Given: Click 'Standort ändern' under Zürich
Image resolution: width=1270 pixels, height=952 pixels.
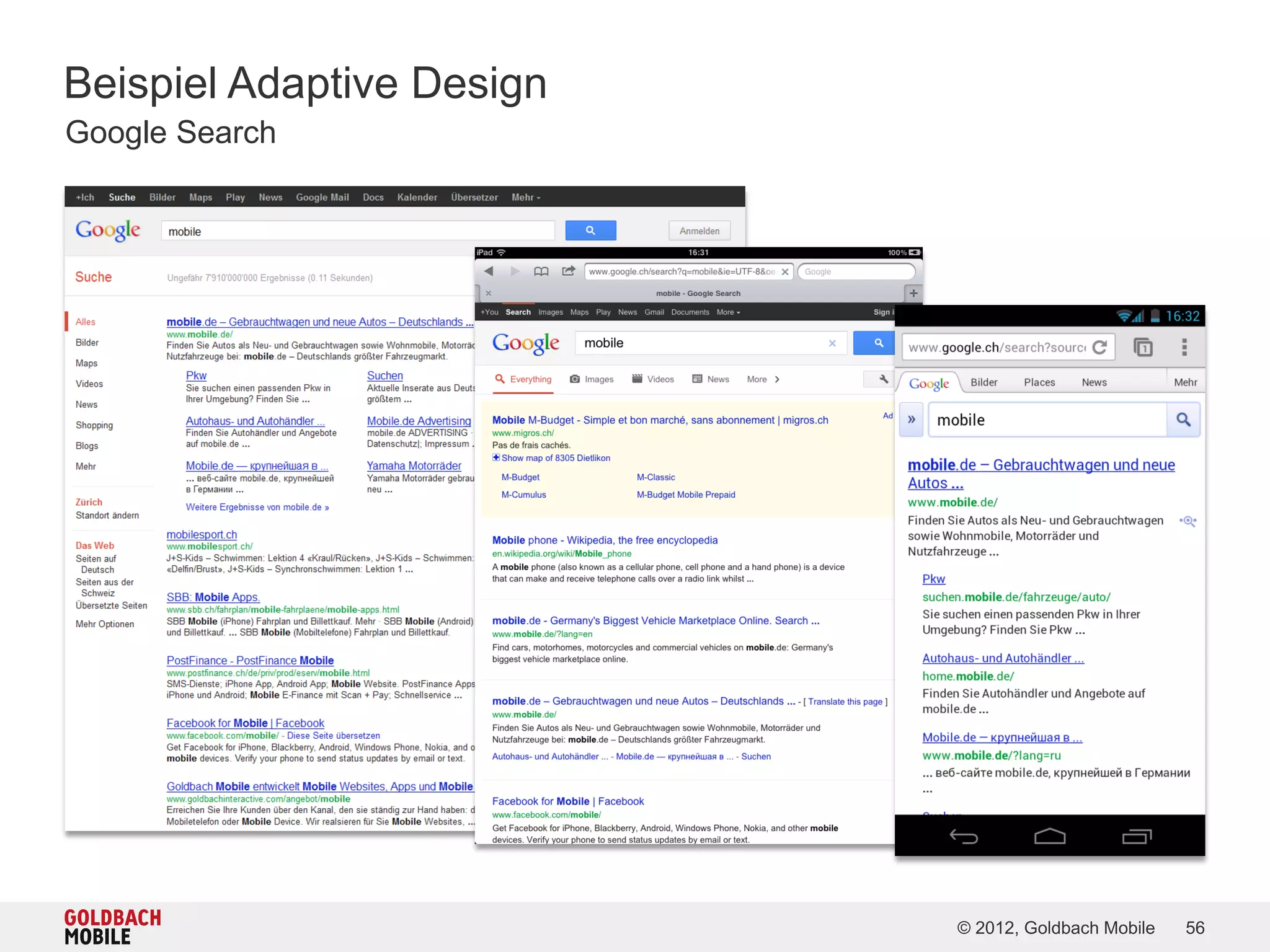Looking at the screenshot, I should (107, 516).
